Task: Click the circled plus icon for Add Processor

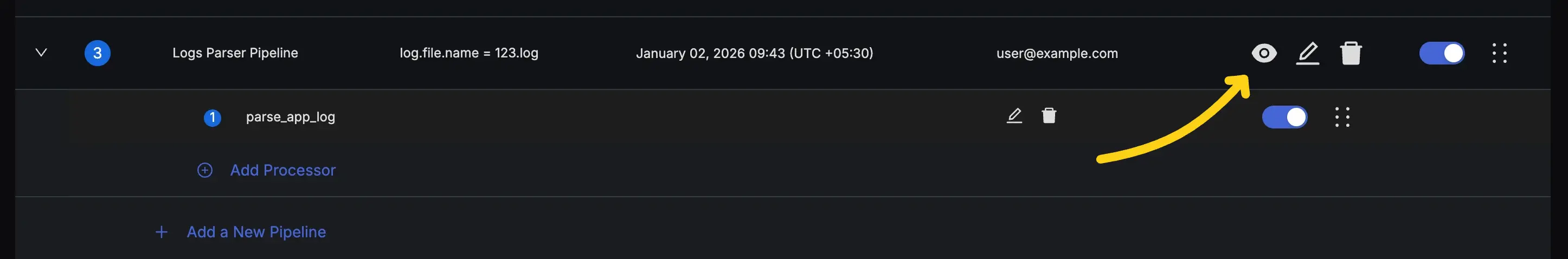Action: [205, 170]
